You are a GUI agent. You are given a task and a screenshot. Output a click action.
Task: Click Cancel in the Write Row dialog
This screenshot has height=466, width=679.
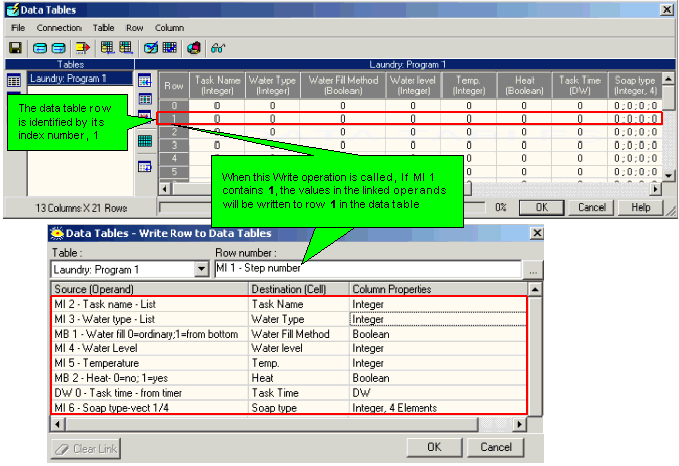tap(495, 448)
